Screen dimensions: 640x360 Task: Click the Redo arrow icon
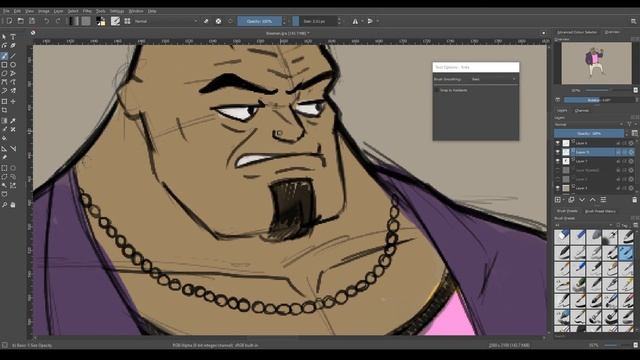pyautogui.click(x=58, y=21)
